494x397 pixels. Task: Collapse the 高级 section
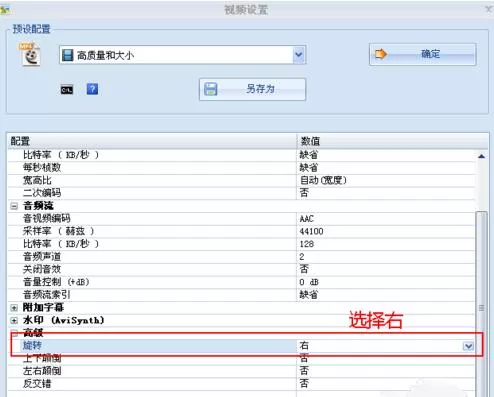coord(14,332)
